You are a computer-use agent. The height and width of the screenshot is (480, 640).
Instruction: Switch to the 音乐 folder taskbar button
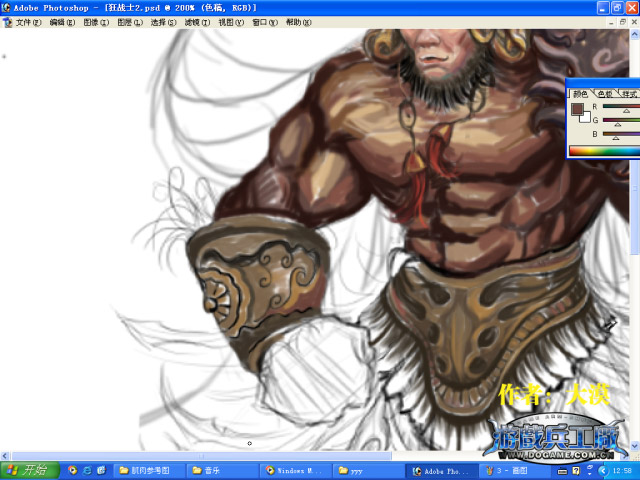click(x=222, y=471)
